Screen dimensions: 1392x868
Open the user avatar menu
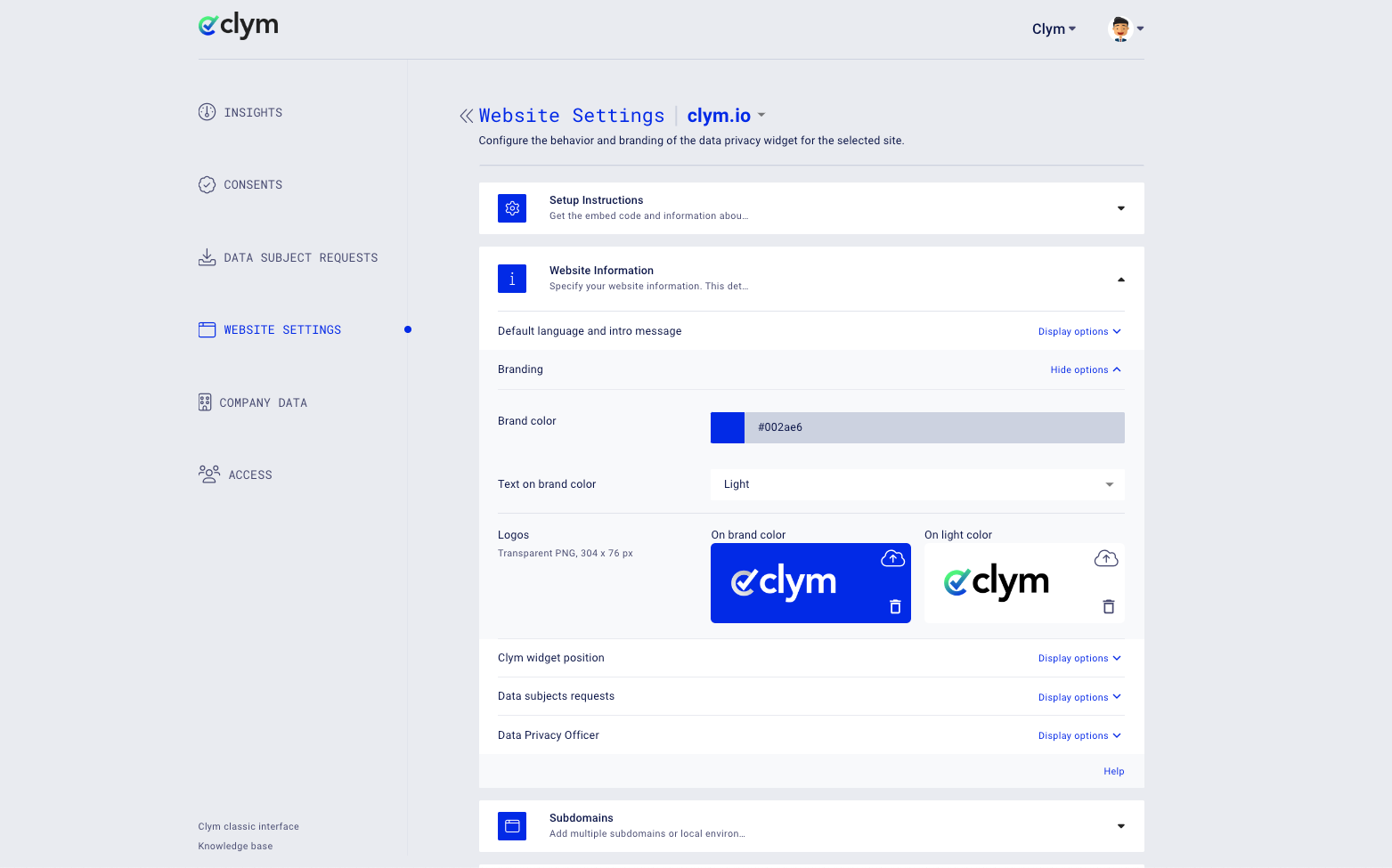point(1126,28)
